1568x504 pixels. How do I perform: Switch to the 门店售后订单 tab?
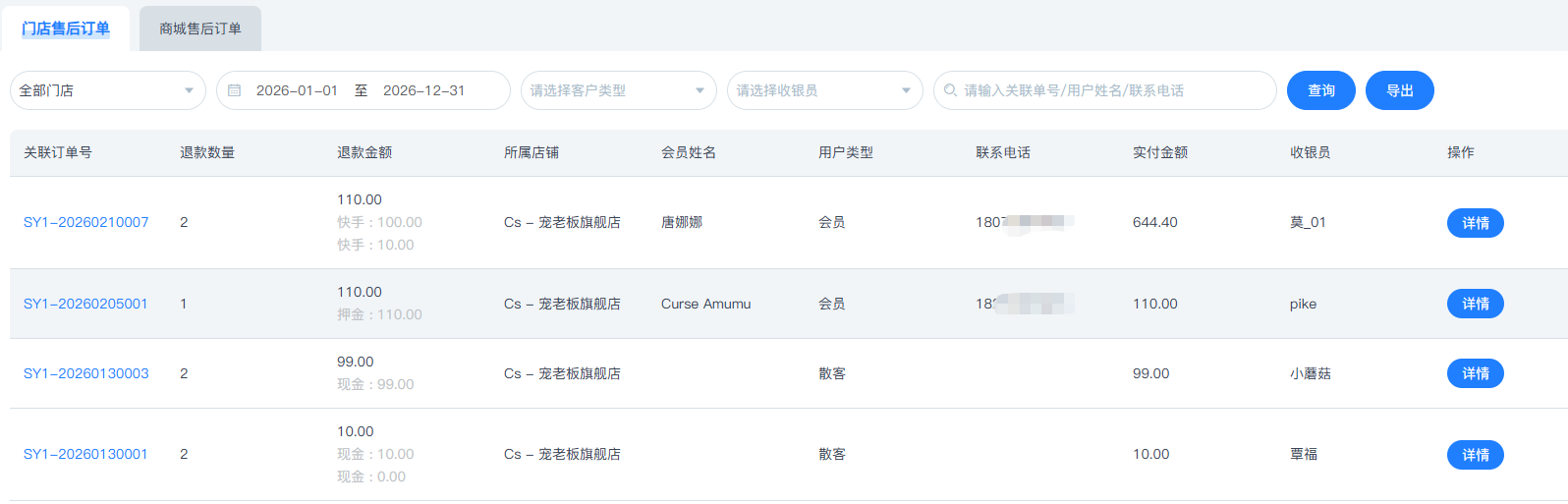[66, 28]
